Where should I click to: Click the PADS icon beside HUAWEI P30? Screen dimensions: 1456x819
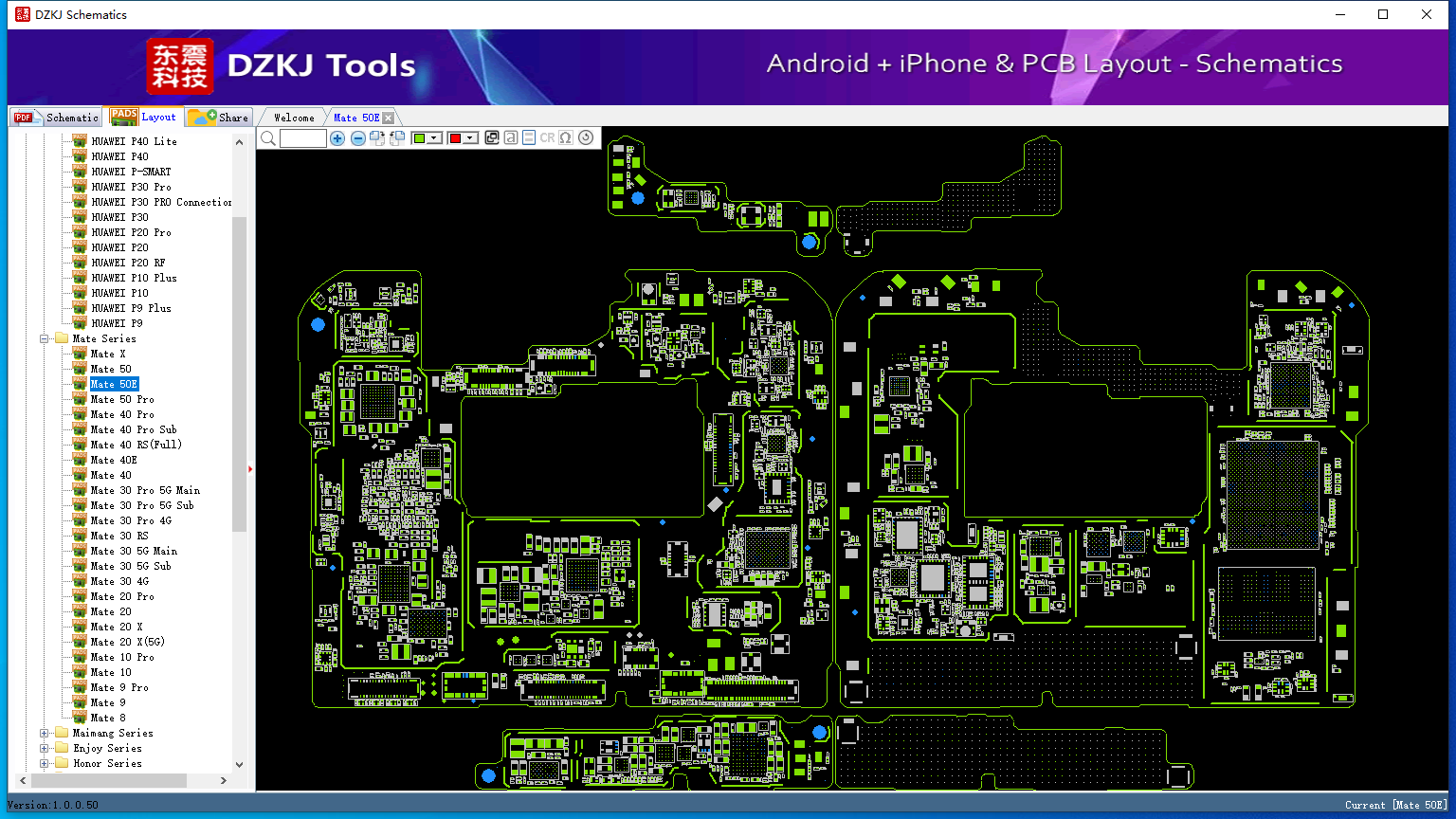(80, 217)
